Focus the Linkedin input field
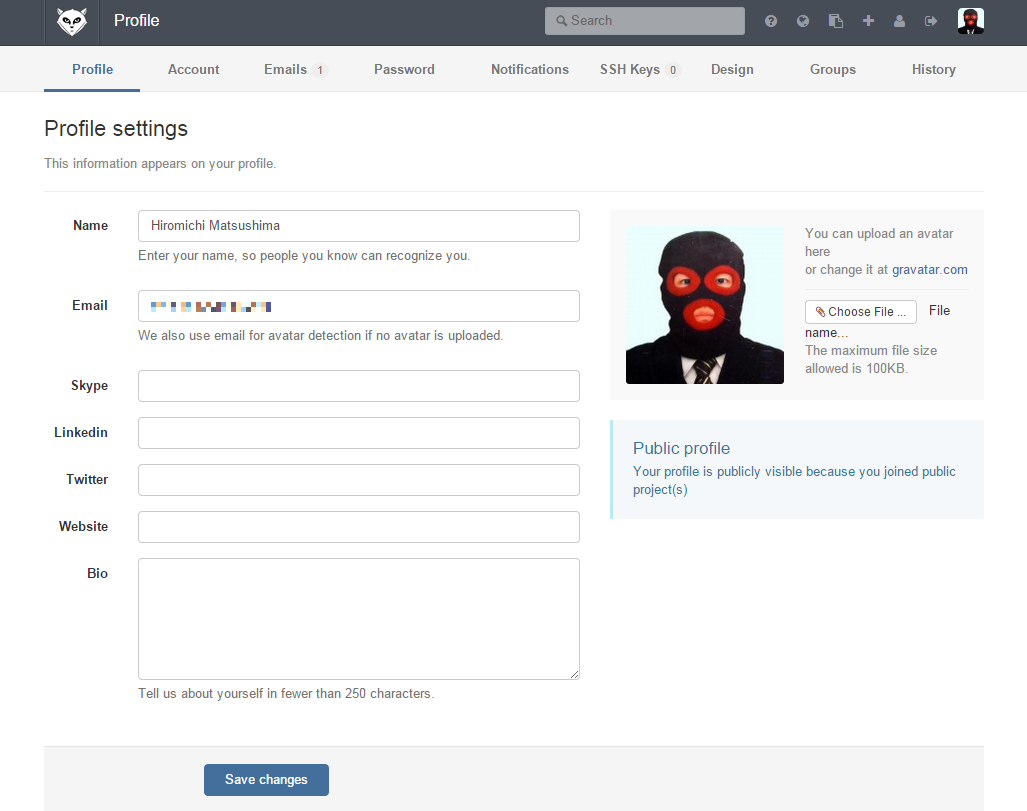Image resolution: width=1027 pixels, height=811 pixels. [359, 433]
